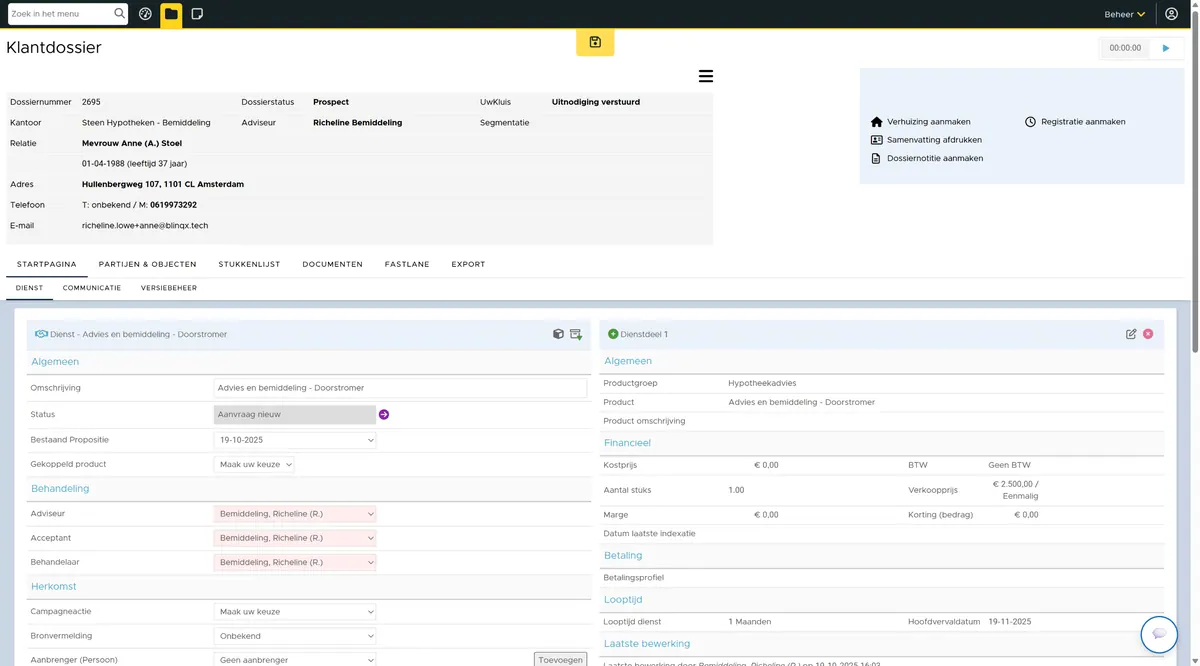Click the Aanvraag nieuw status field
Screen dimensions: 1200x666
point(295,414)
